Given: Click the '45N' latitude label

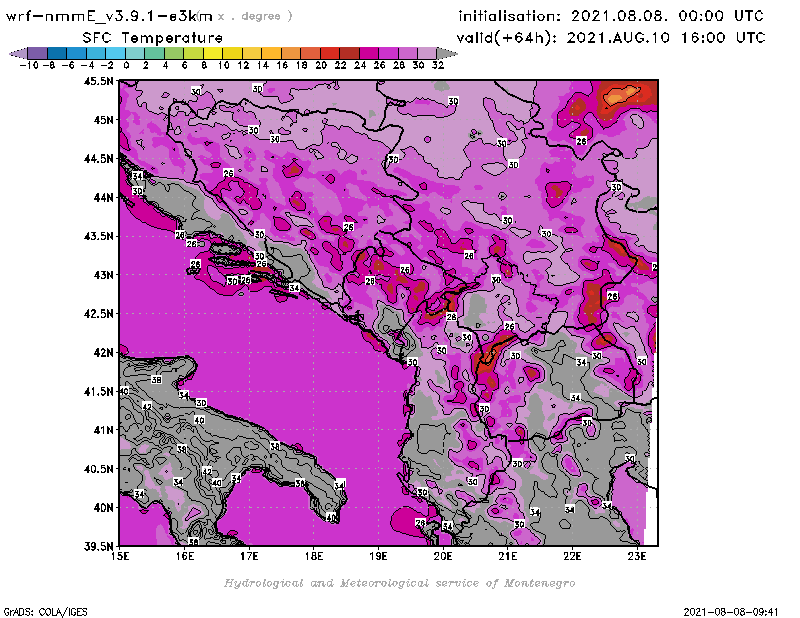Looking at the screenshot, I should (x=103, y=120).
